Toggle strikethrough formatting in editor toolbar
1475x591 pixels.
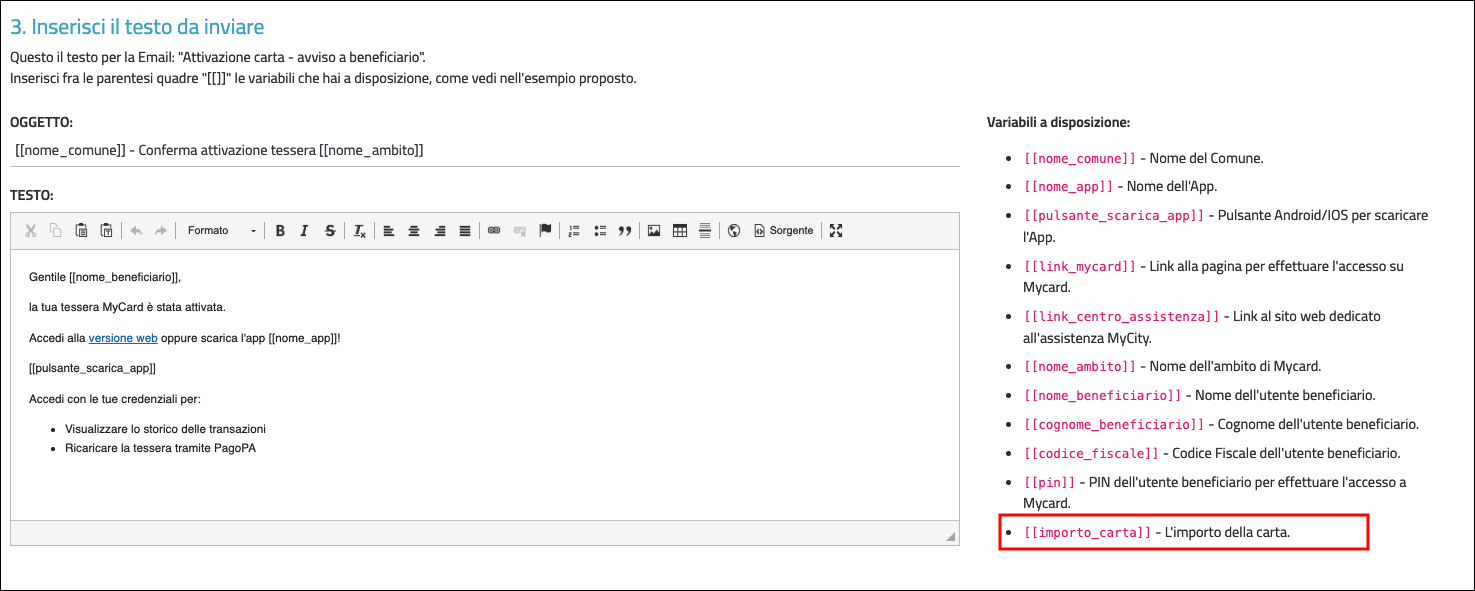pyautogui.click(x=330, y=231)
